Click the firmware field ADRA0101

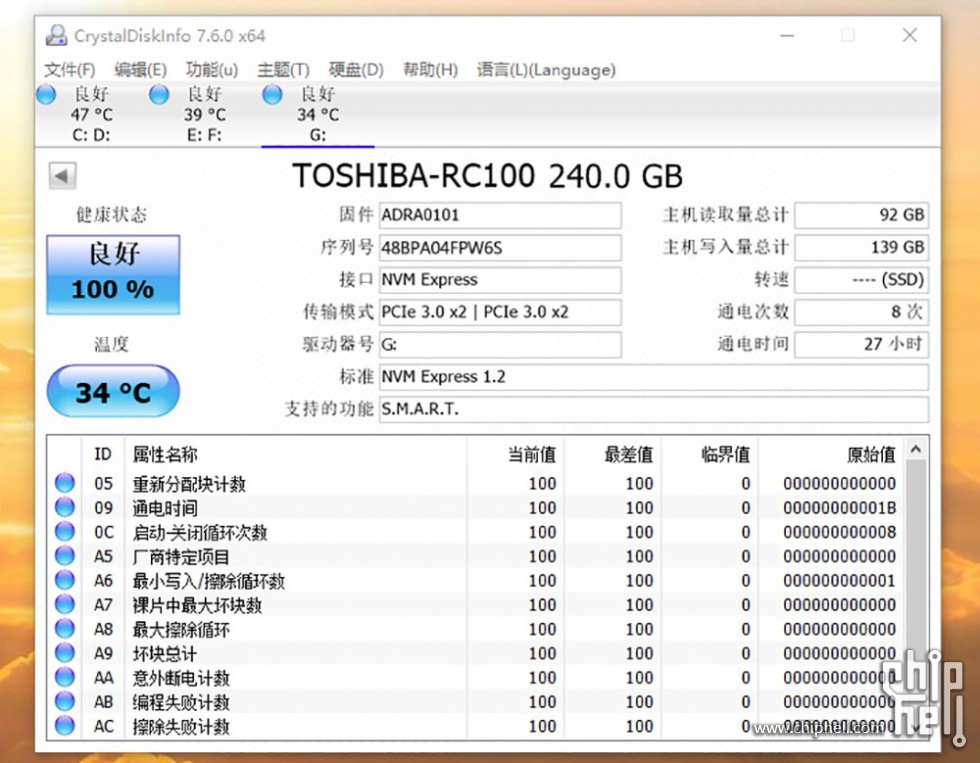(x=500, y=216)
